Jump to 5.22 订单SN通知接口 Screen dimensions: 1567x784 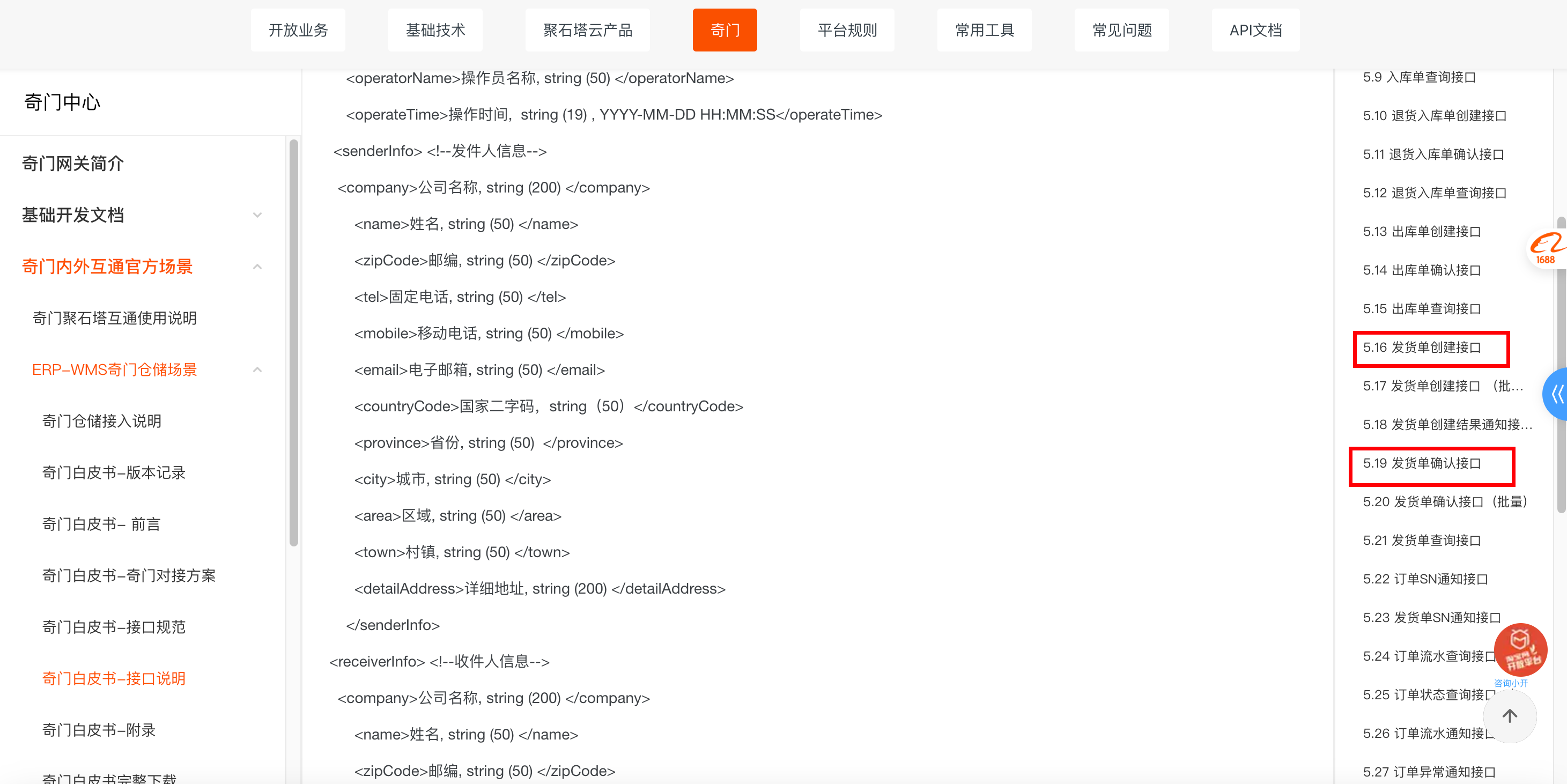[1425, 579]
